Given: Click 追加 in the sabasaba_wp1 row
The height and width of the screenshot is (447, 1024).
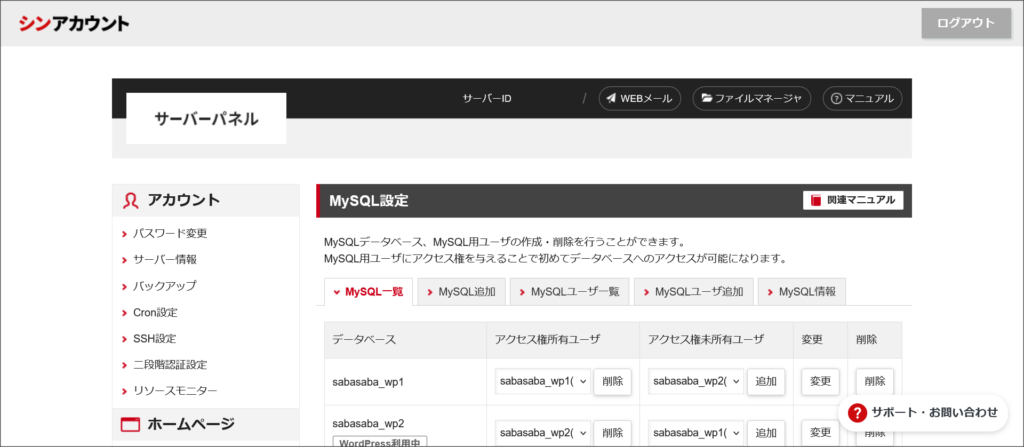Looking at the screenshot, I should point(766,382).
